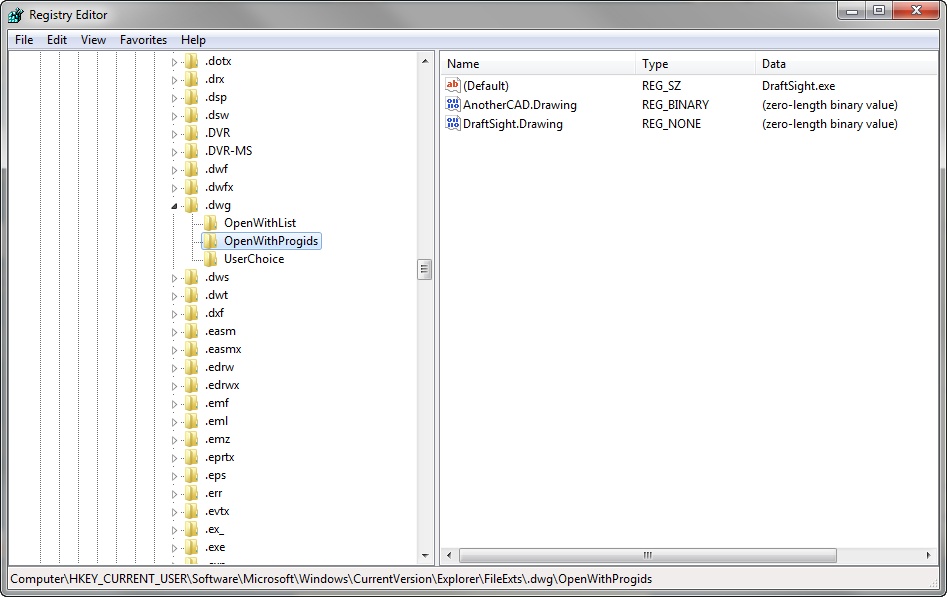Click the OpenWithProgids folder icon
947x597 pixels.
click(211, 241)
